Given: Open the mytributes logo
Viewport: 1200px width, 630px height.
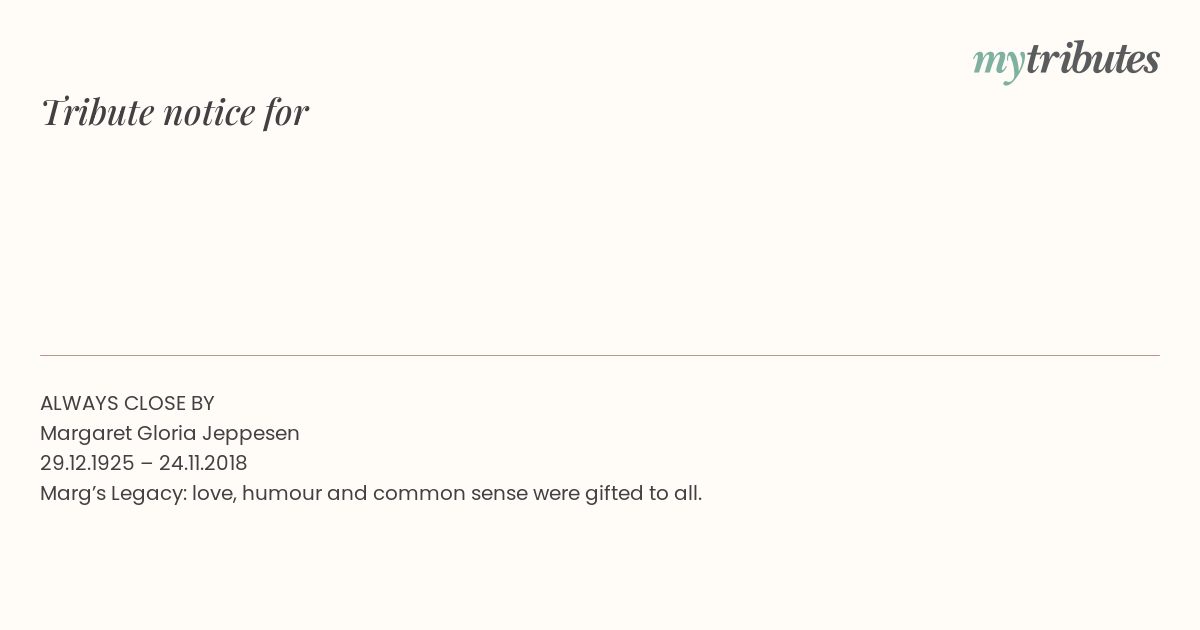Looking at the screenshot, I should pos(1066,61).
